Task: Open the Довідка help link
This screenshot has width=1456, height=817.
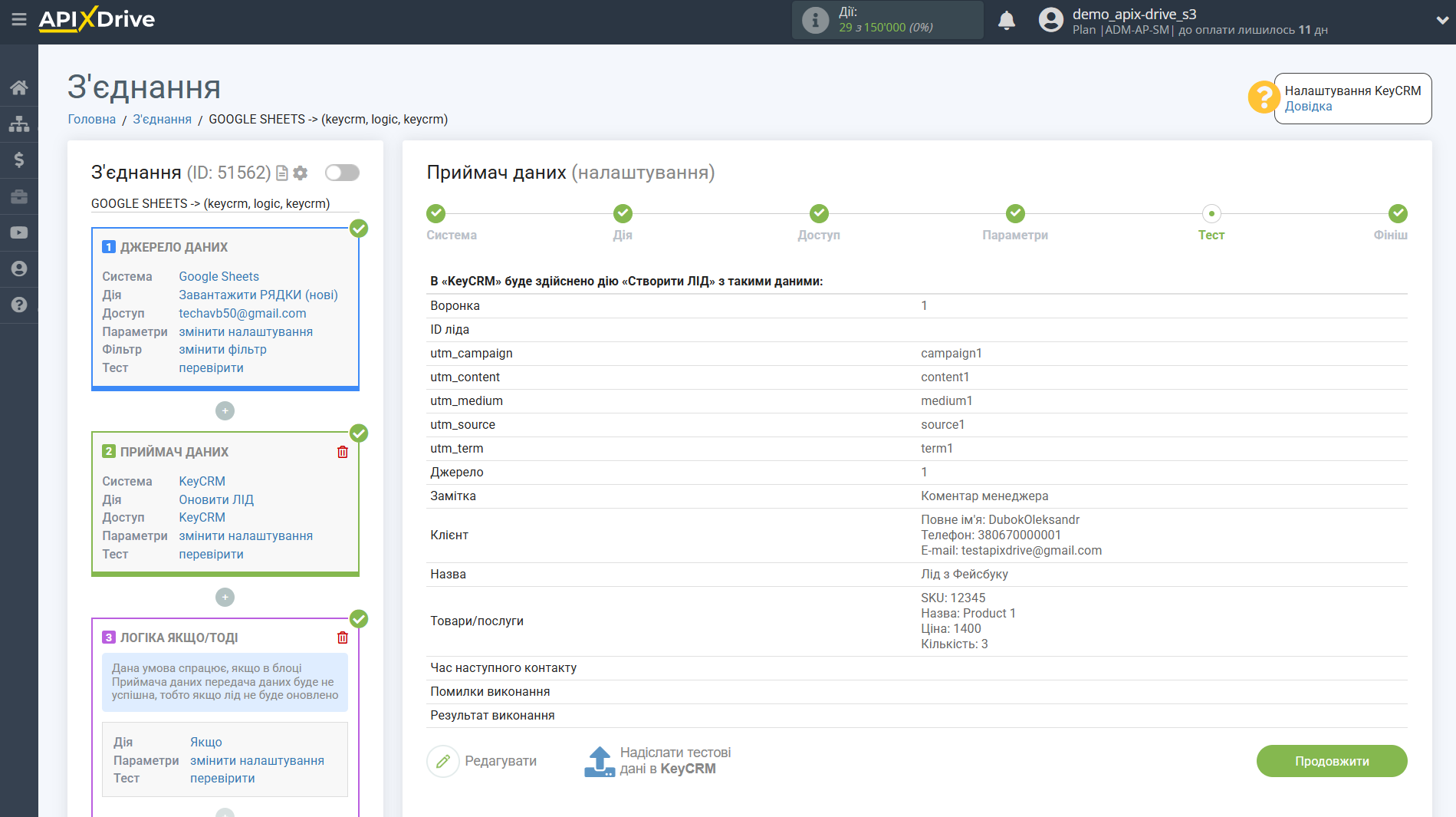Action: coord(1308,107)
